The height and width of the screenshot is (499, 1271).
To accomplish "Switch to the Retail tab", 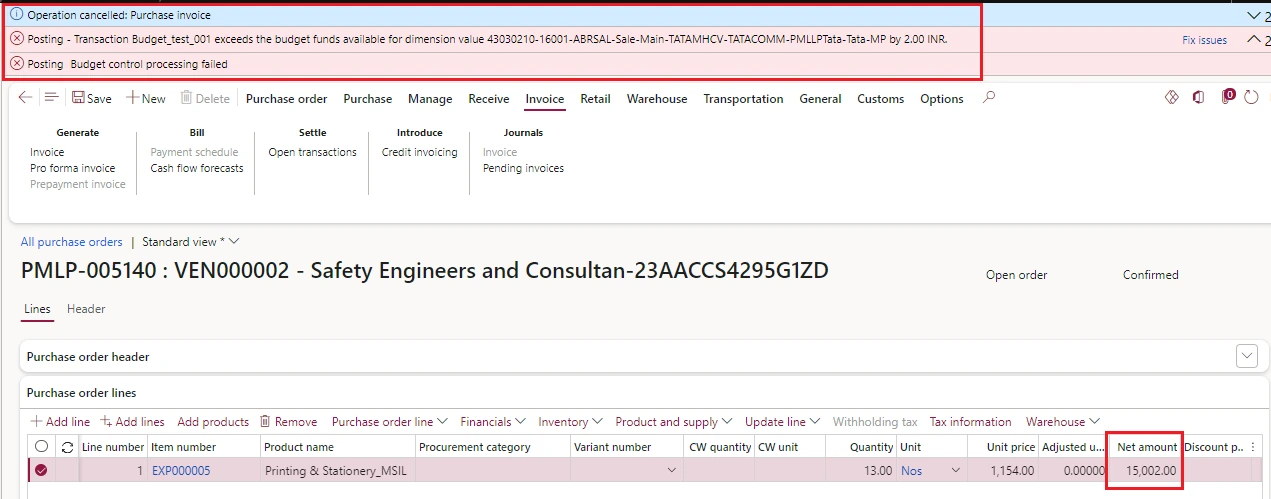I will [595, 99].
